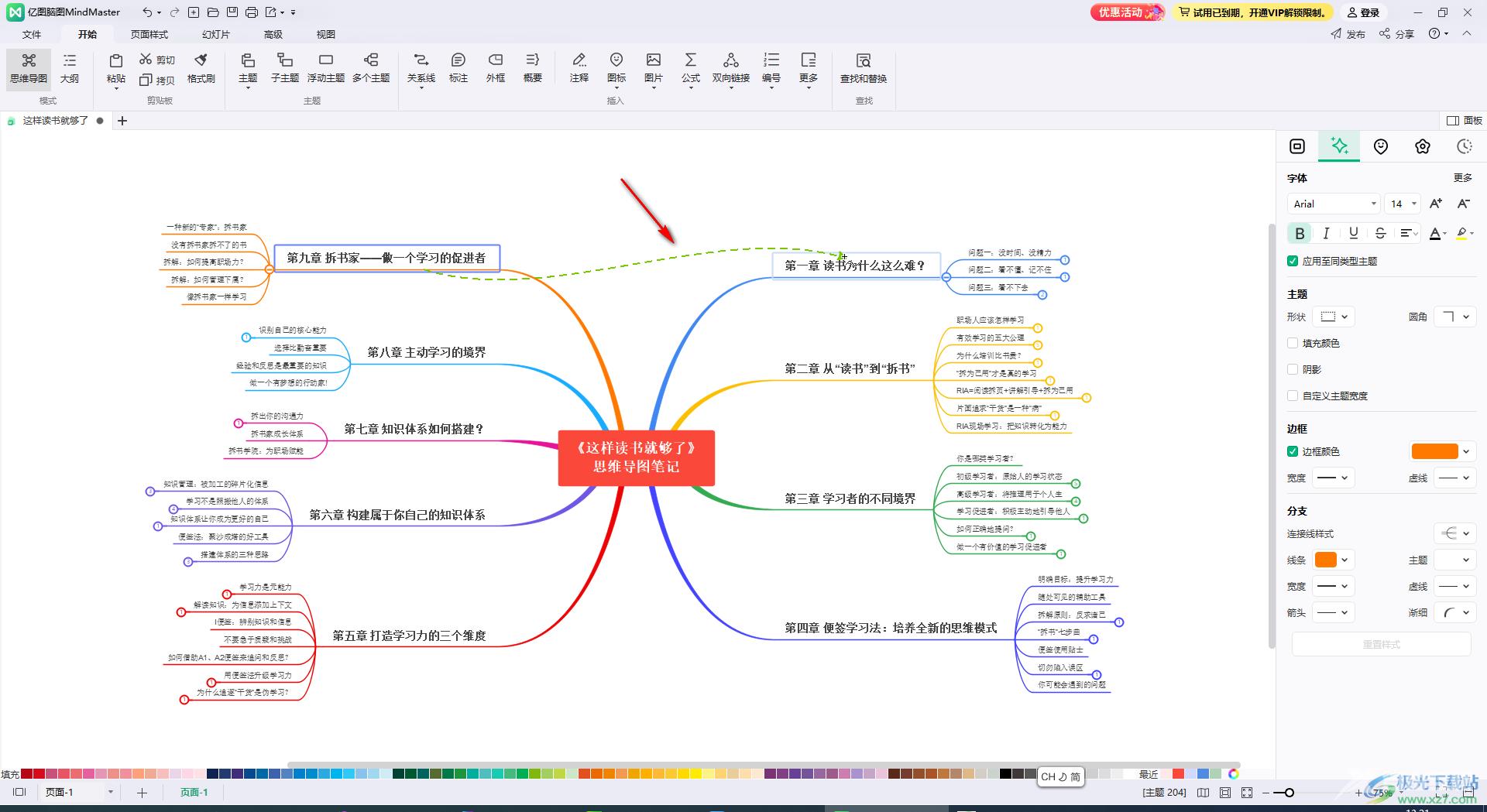
Task: Toggle the 面板 panel visibility
Action: pyautogui.click(x=1464, y=121)
